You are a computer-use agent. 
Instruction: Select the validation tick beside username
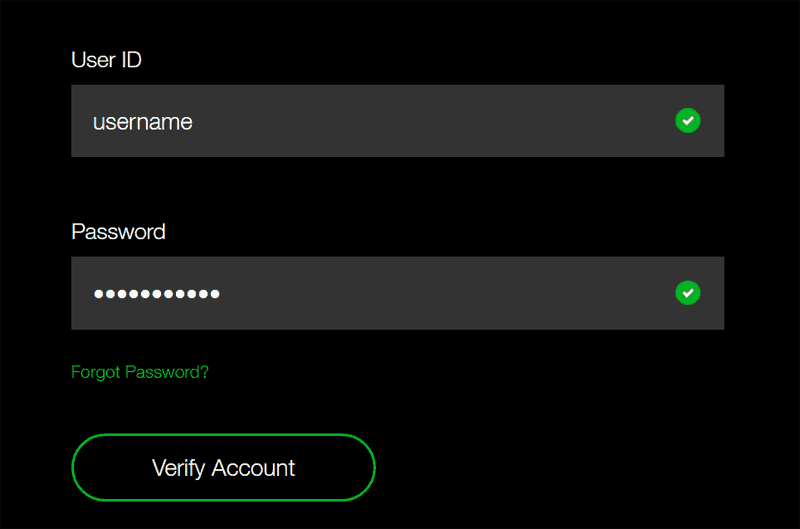click(687, 121)
